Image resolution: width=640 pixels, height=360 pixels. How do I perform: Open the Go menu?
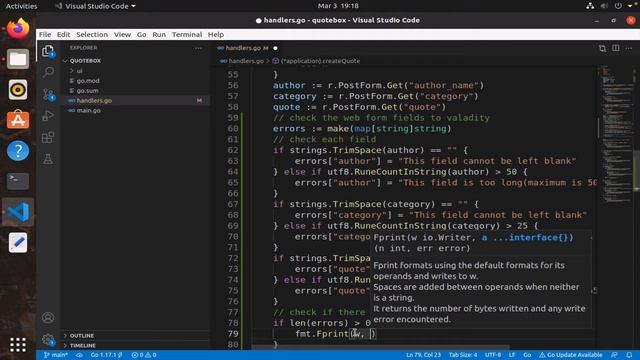click(x=141, y=35)
